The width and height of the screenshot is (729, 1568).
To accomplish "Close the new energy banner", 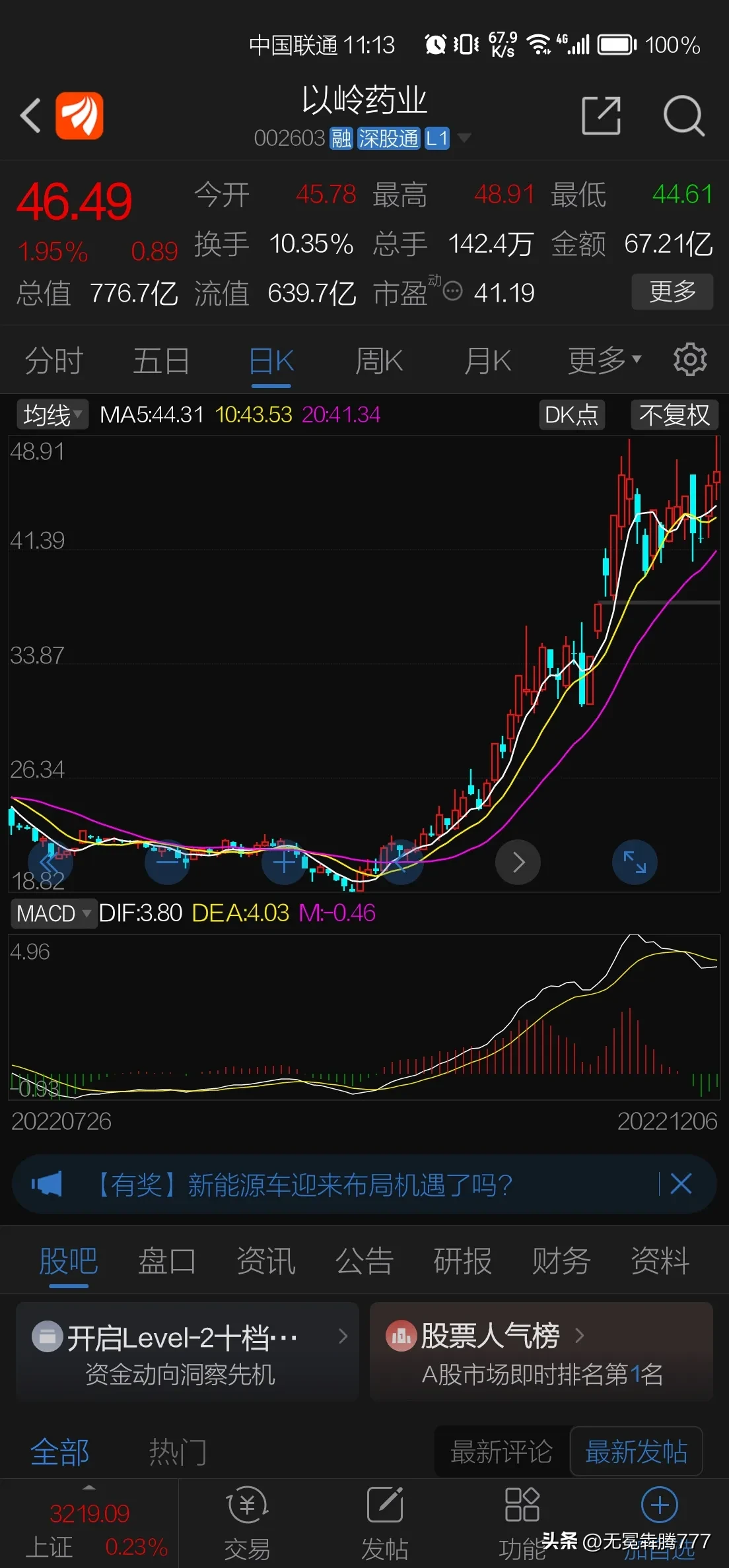I will tap(681, 1184).
